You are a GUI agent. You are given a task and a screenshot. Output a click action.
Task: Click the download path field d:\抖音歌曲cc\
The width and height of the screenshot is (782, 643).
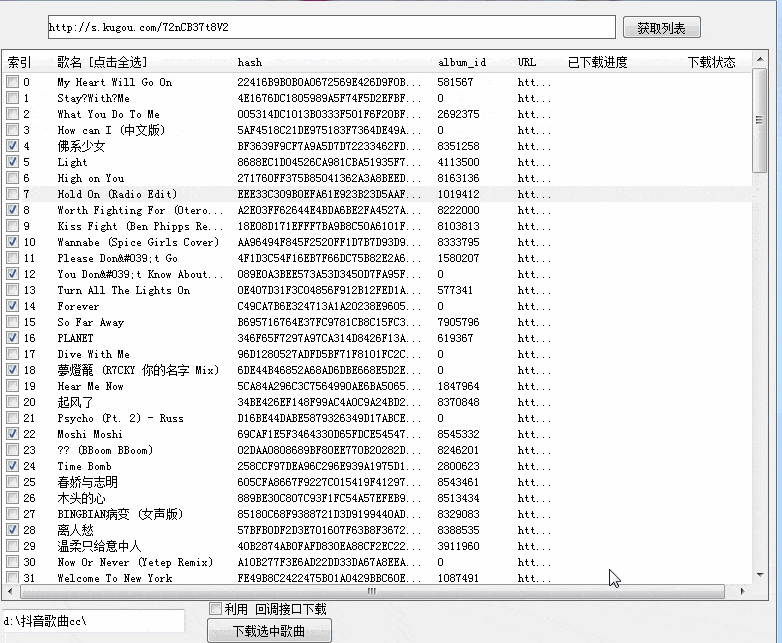pyautogui.click(x=93, y=621)
